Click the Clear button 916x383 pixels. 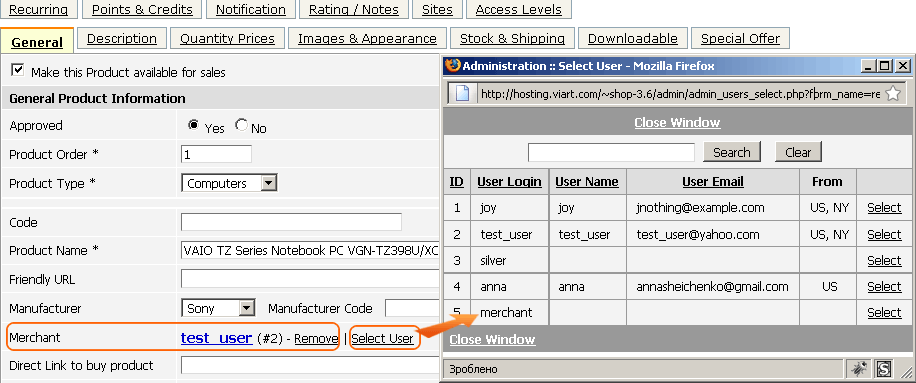[x=798, y=152]
